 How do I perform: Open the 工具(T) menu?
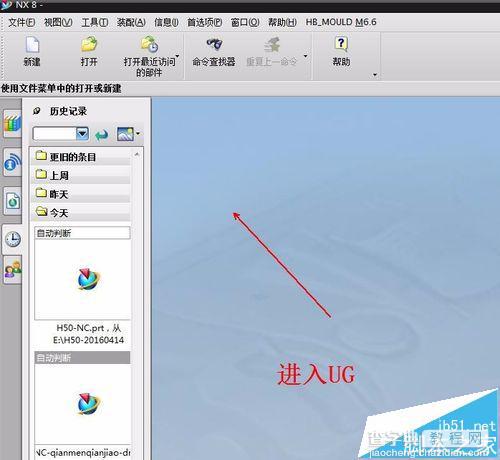tap(95, 22)
